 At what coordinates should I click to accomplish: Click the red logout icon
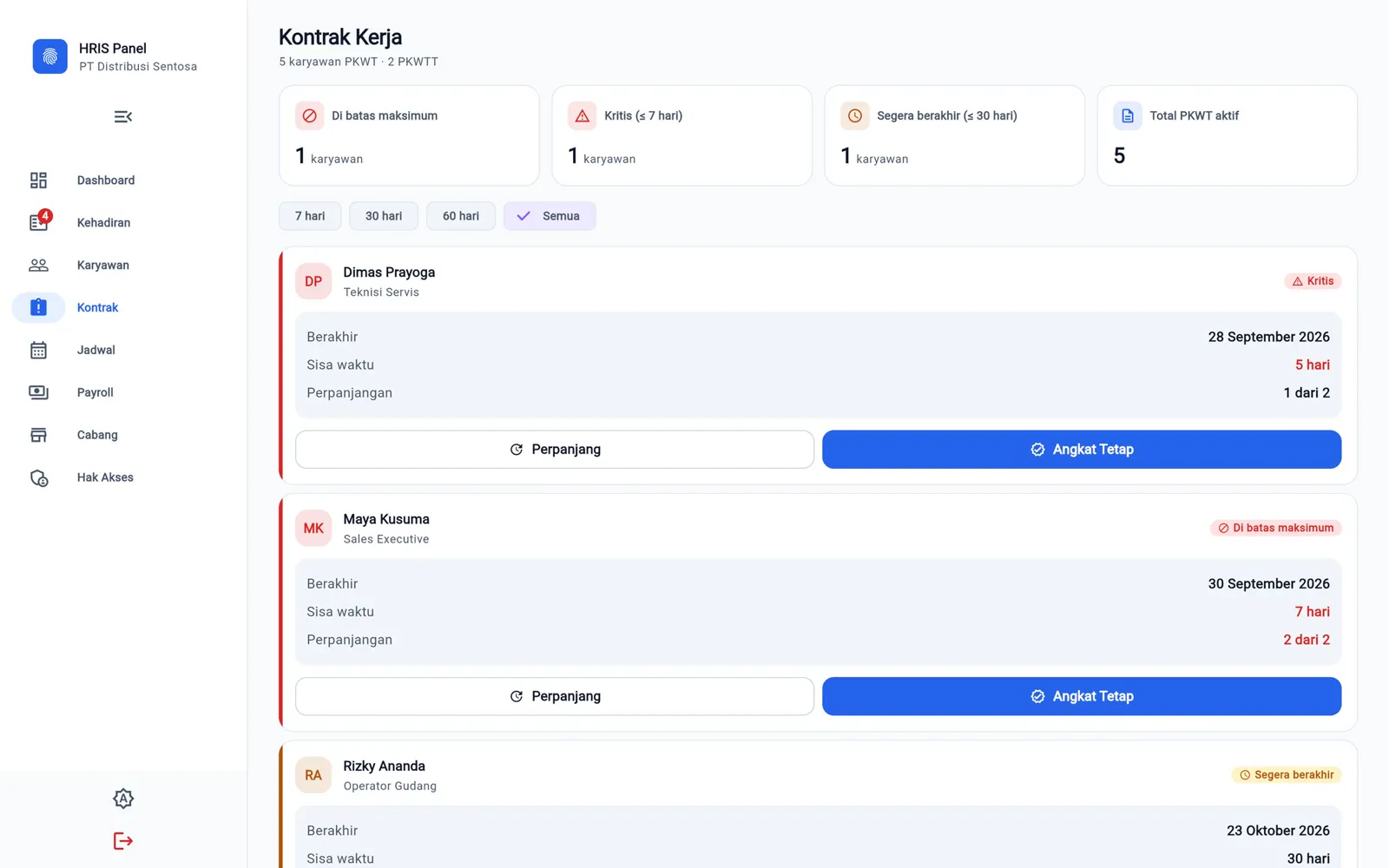click(x=123, y=840)
